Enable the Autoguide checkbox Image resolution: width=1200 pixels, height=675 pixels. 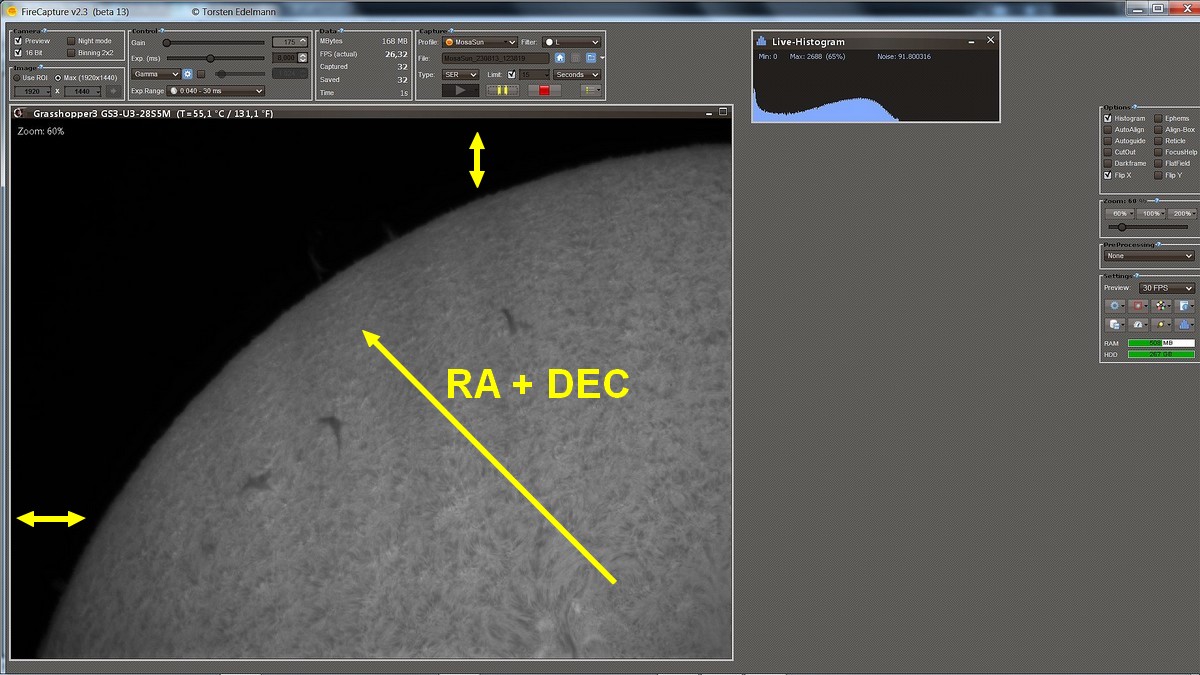(x=1108, y=141)
